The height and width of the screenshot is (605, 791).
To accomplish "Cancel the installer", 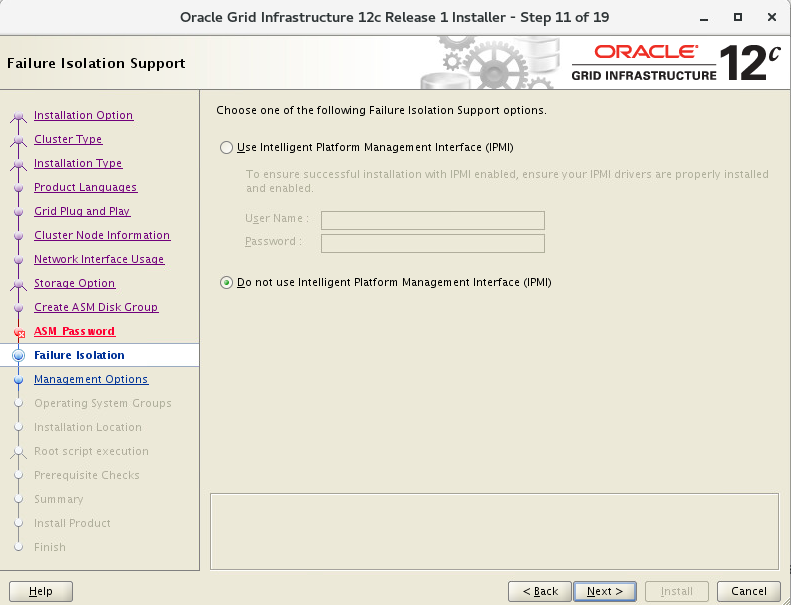I will pyautogui.click(x=749, y=591).
